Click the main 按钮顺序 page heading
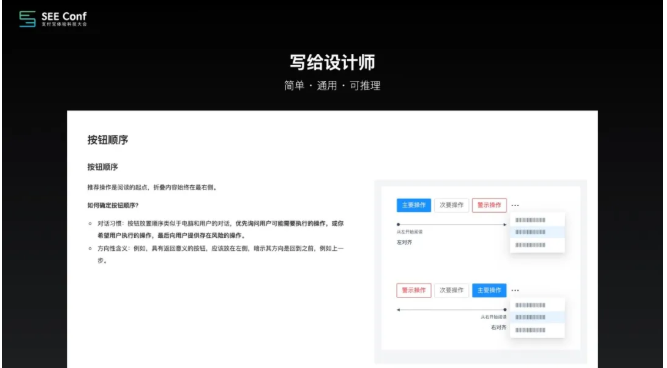This screenshot has width=667, height=368. pos(108,140)
